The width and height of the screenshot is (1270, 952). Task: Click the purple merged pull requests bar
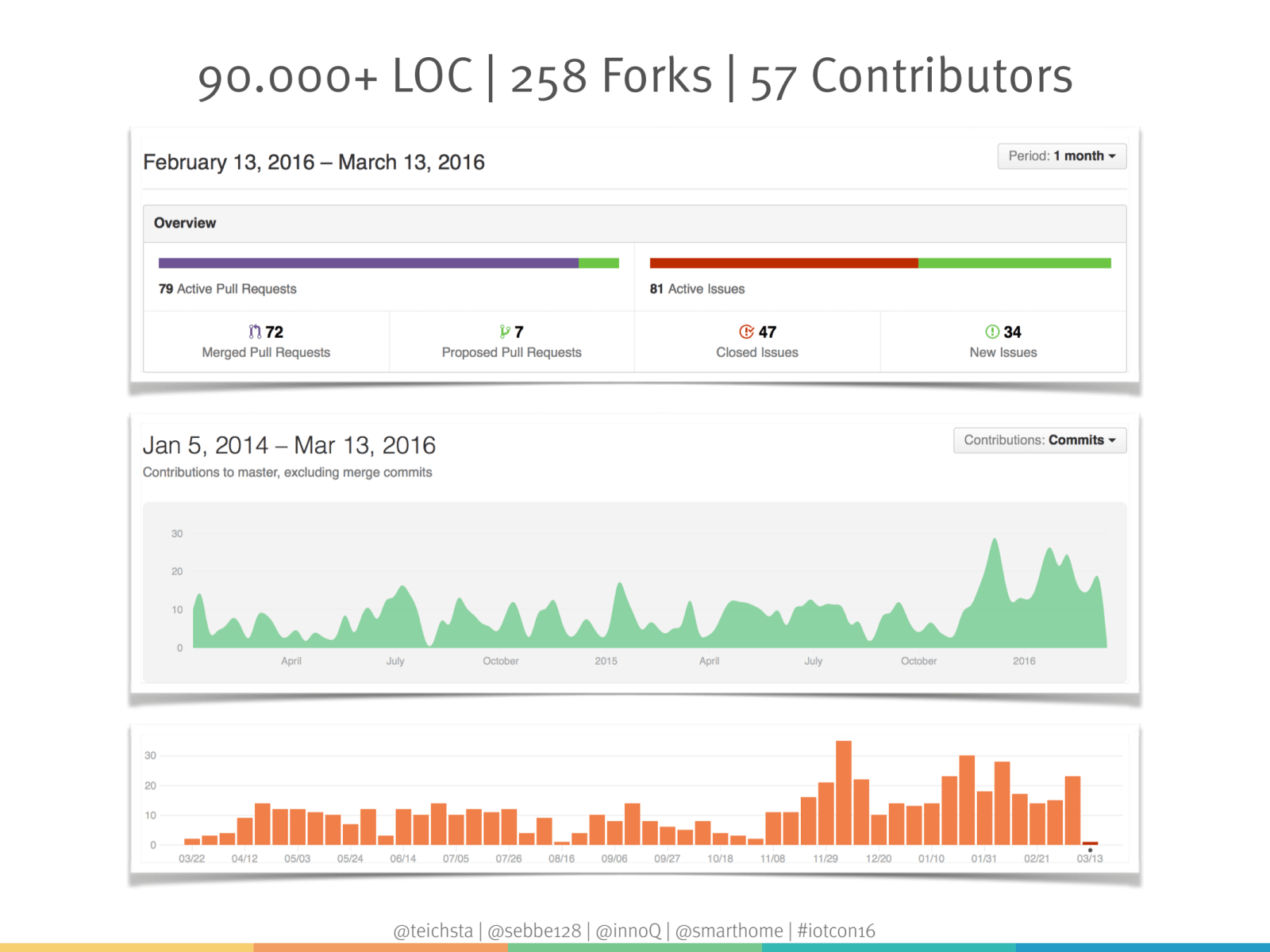pos(368,263)
